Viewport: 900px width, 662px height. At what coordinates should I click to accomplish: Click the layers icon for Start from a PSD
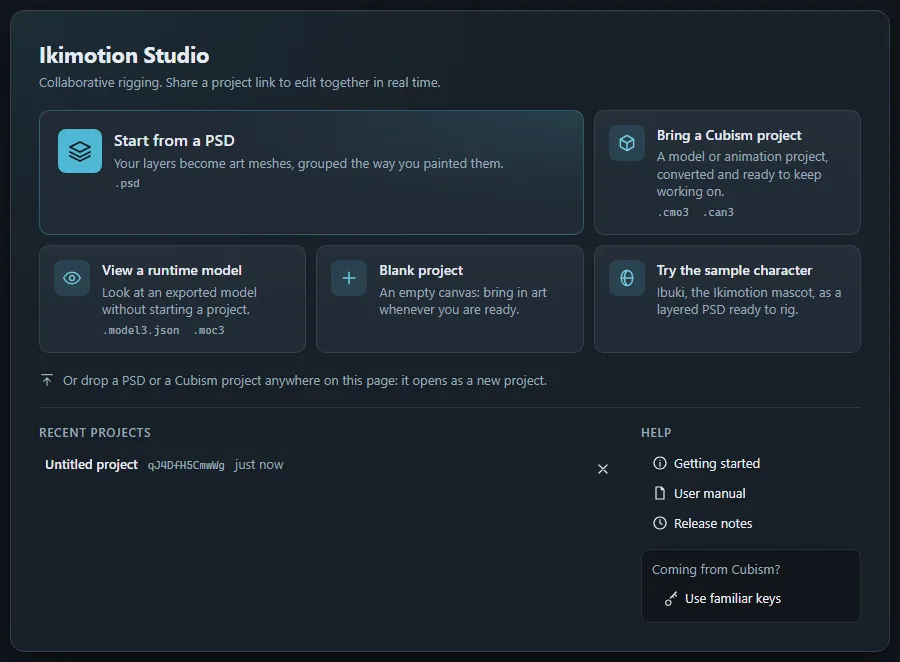click(80, 151)
